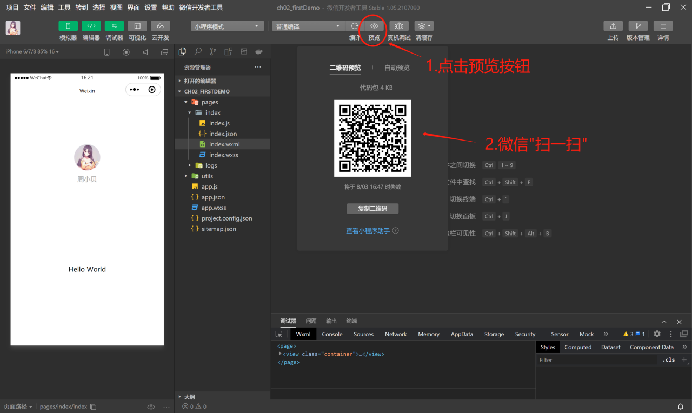The image size is (693, 414).
Task: Click the simulator capsule menu dots
Action: 134,90
